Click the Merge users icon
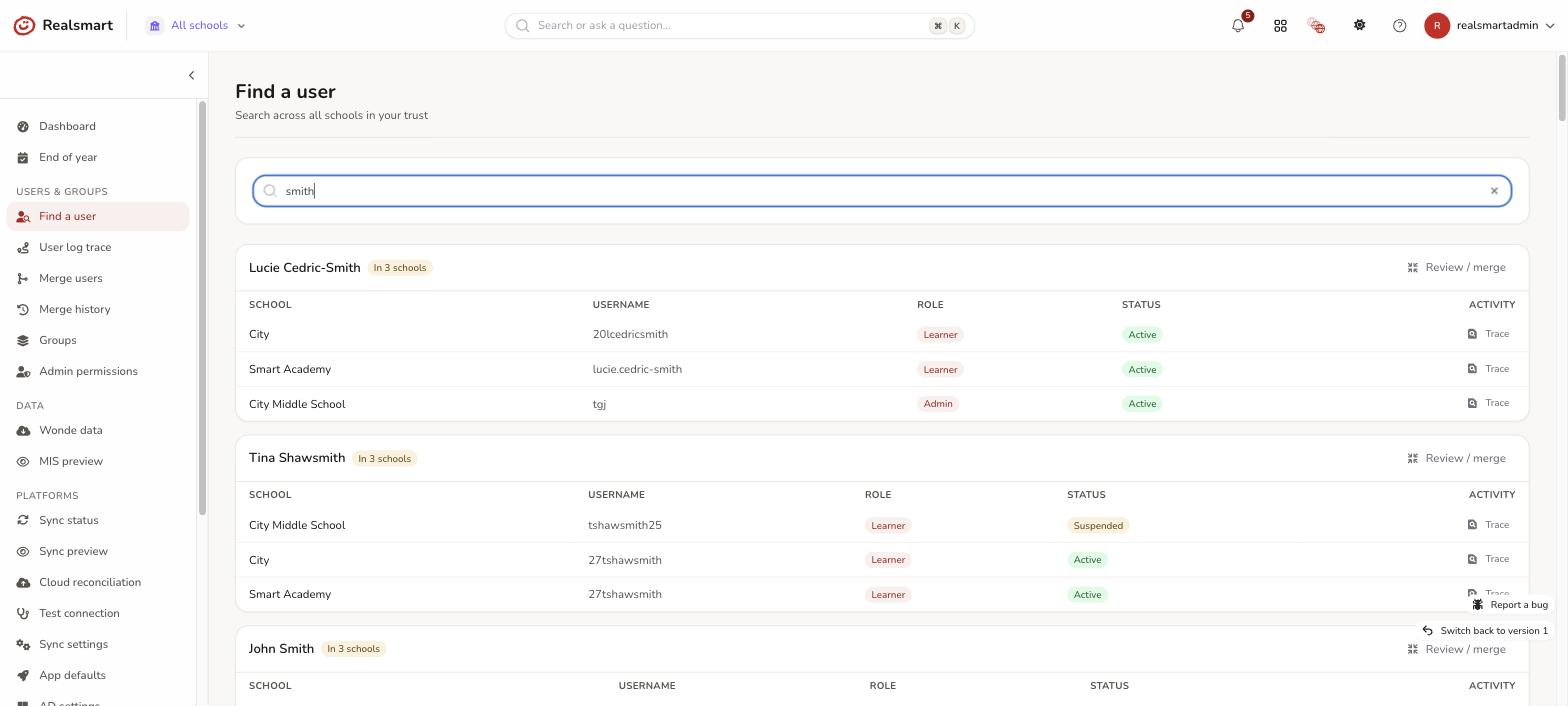 pyautogui.click(x=23, y=278)
